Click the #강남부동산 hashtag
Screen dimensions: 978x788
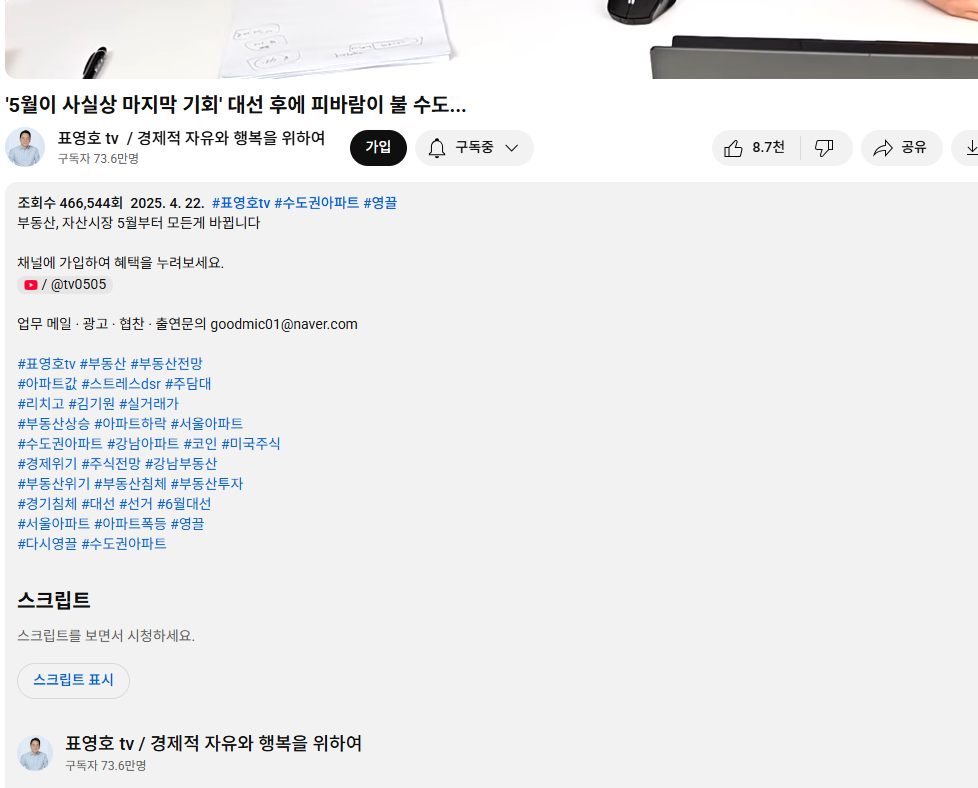(x=181, y=464)
